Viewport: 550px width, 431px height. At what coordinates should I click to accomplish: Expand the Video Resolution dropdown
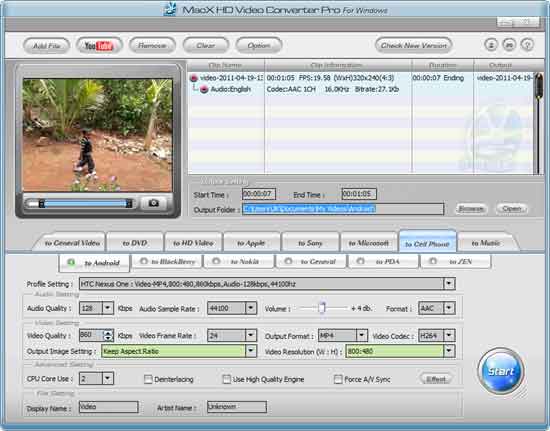[x=449, y=351]
